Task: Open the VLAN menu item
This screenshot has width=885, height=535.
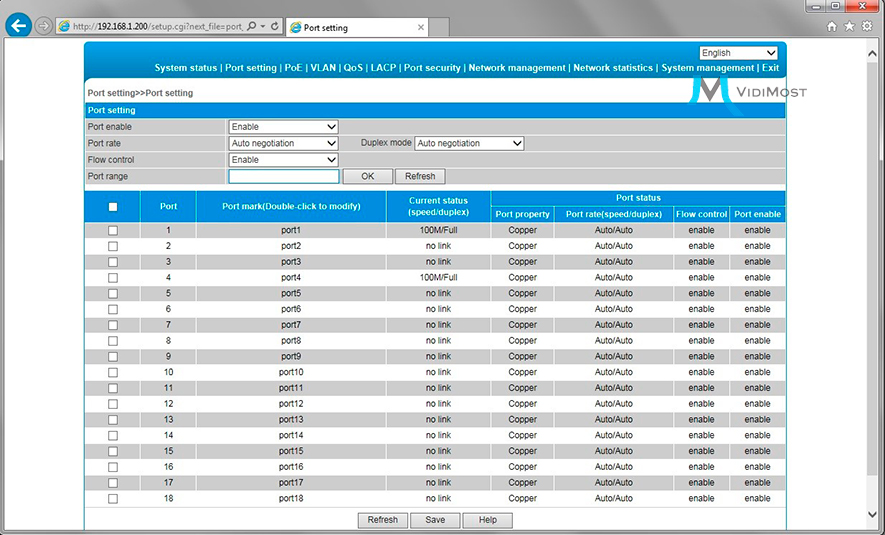Action: tap(323, 68)
